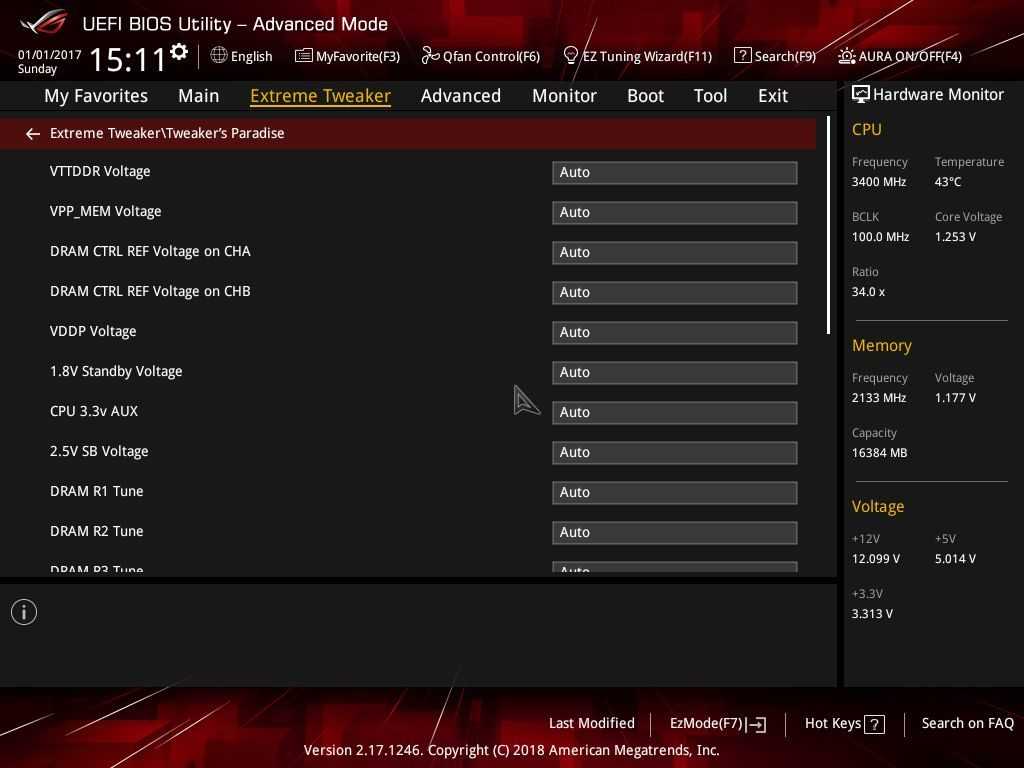
Task: Go to the Boot tab
Action: pos(645,96)
